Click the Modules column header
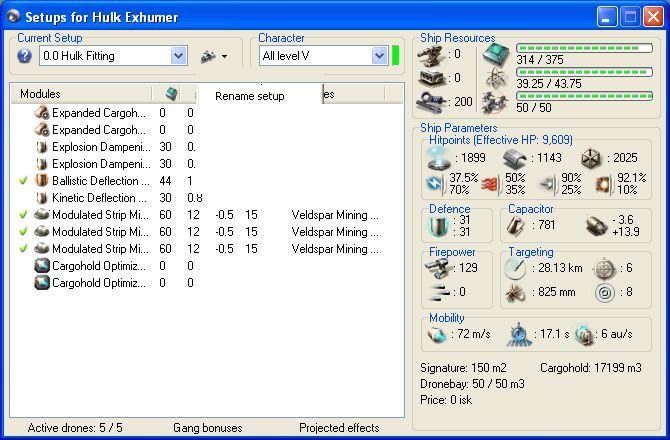 41,94
